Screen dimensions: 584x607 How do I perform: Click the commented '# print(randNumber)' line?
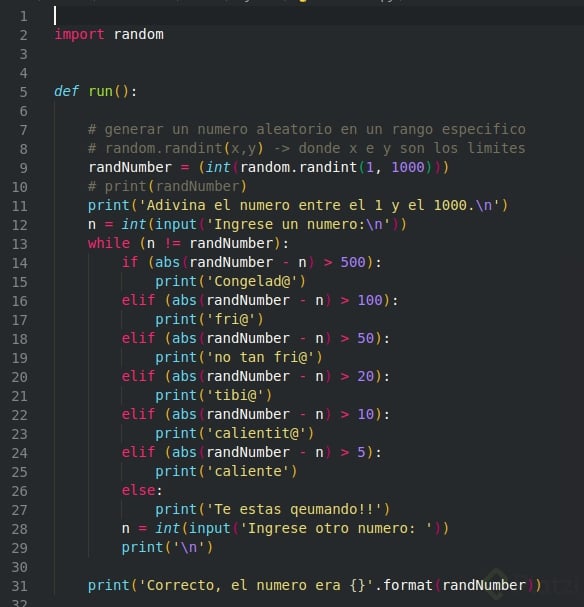pos(167,187)
